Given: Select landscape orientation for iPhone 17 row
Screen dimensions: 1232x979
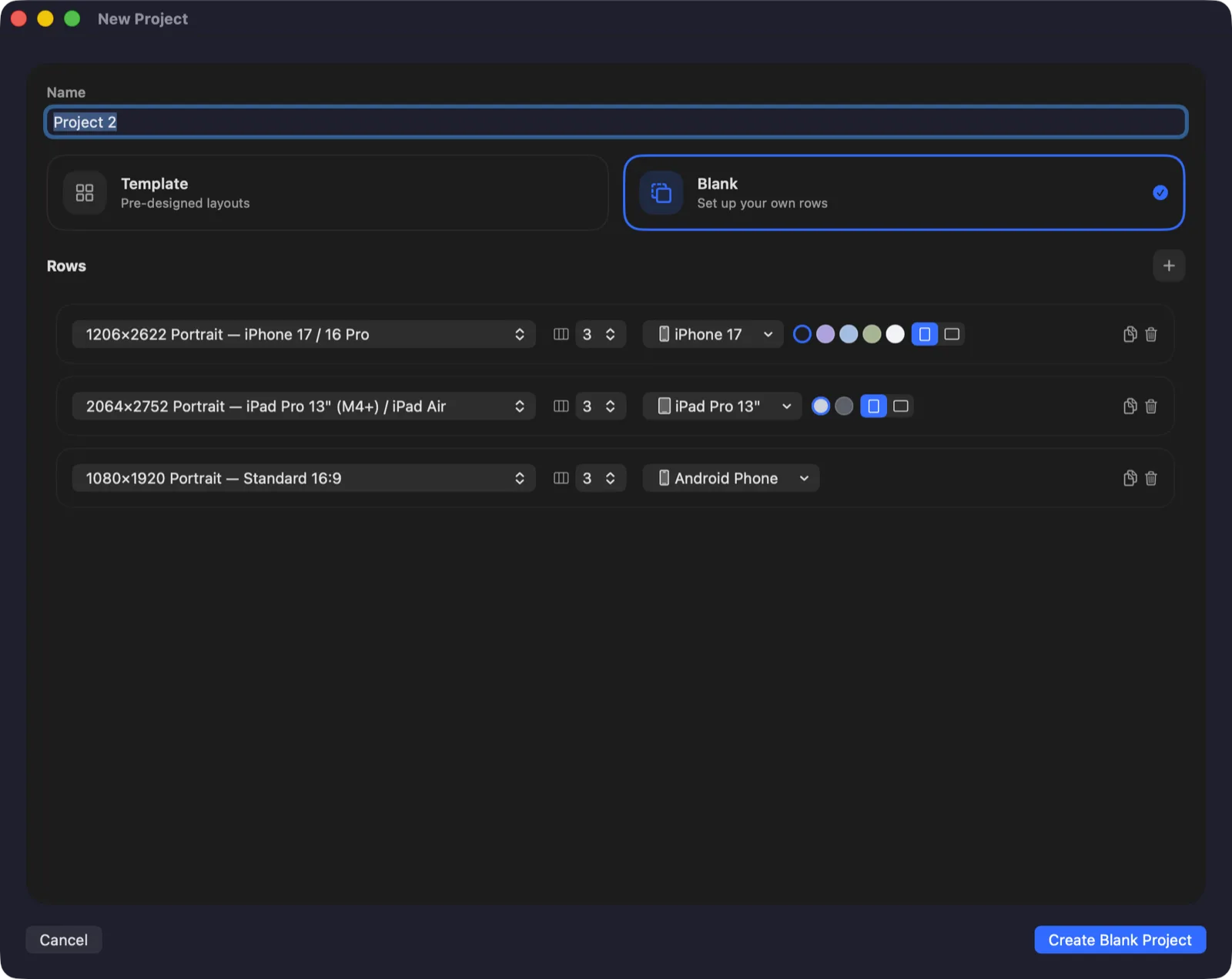Looking at the screenshot, I should (952, 334).
